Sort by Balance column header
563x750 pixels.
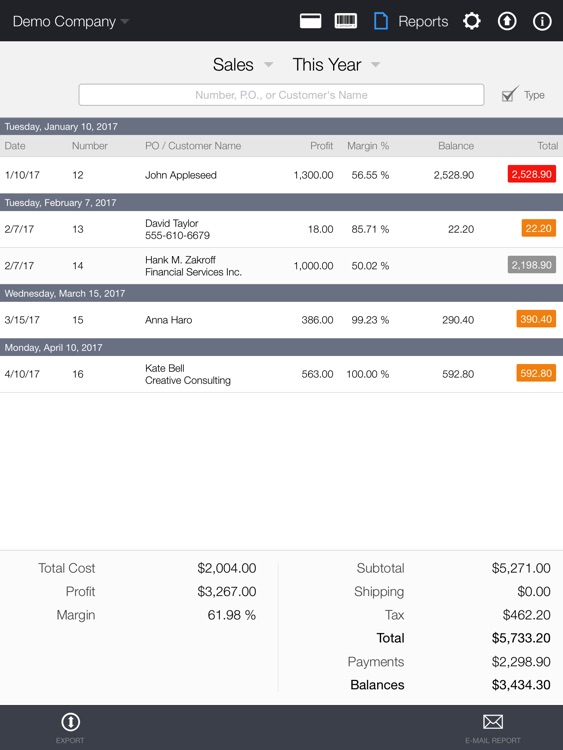456,146
